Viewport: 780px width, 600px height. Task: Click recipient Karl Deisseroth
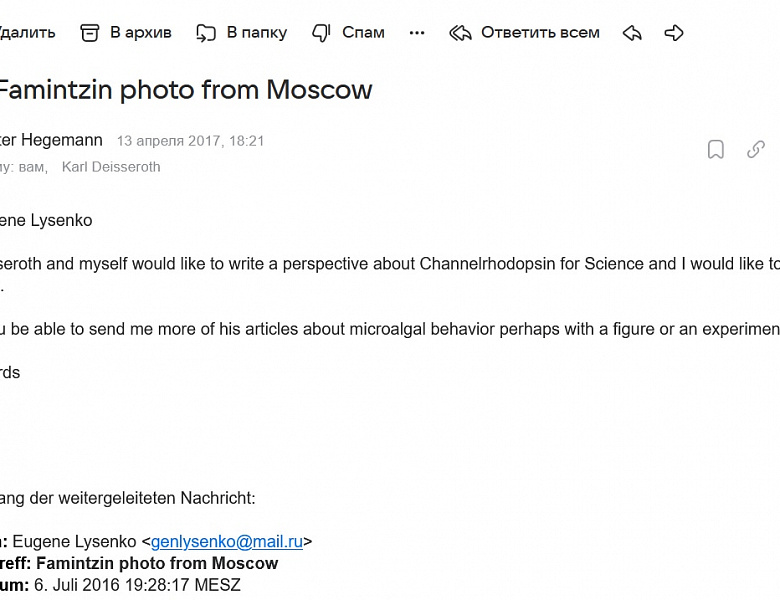point(111,167)
